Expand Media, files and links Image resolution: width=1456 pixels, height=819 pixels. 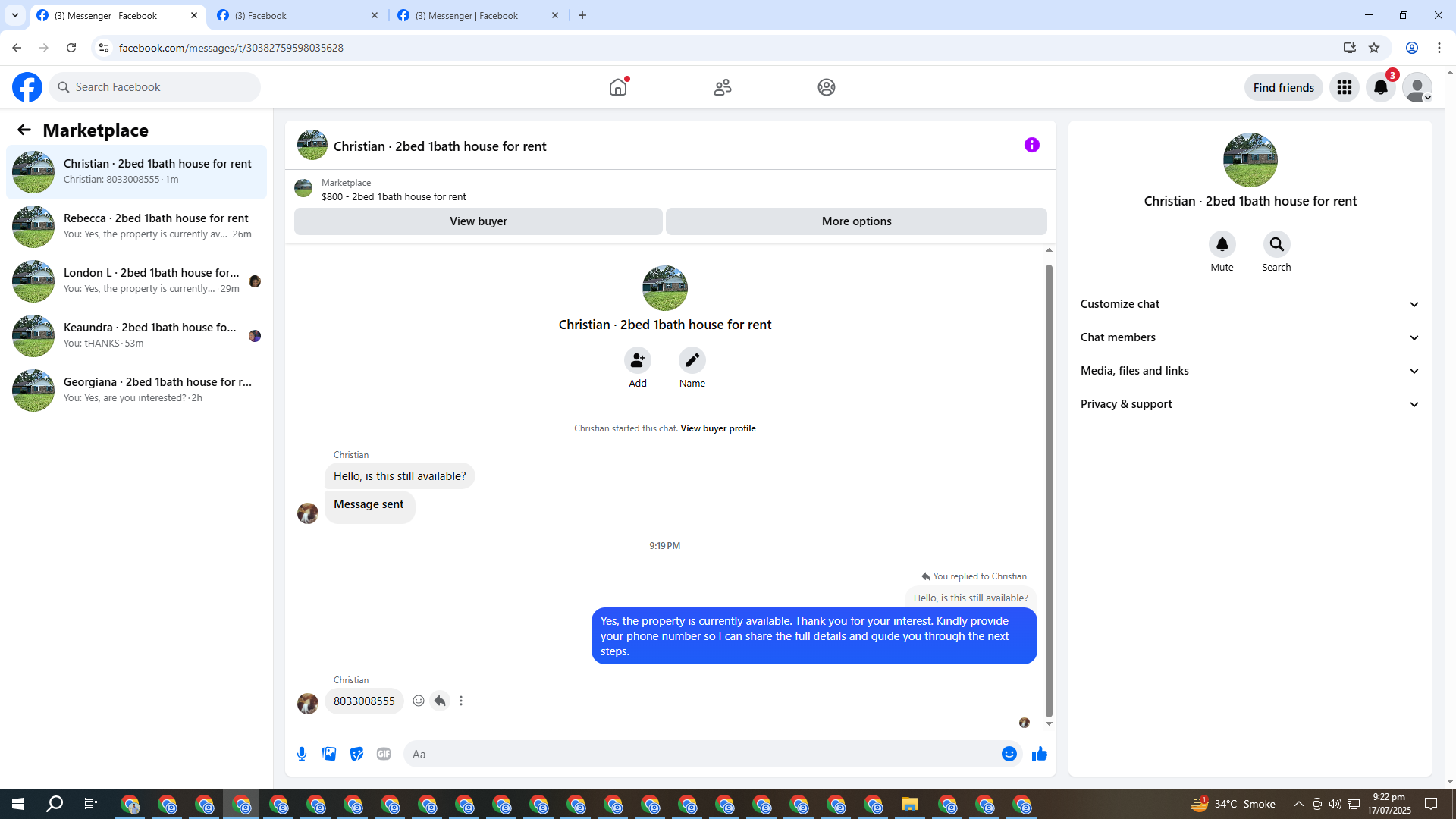click(1250, 371)
